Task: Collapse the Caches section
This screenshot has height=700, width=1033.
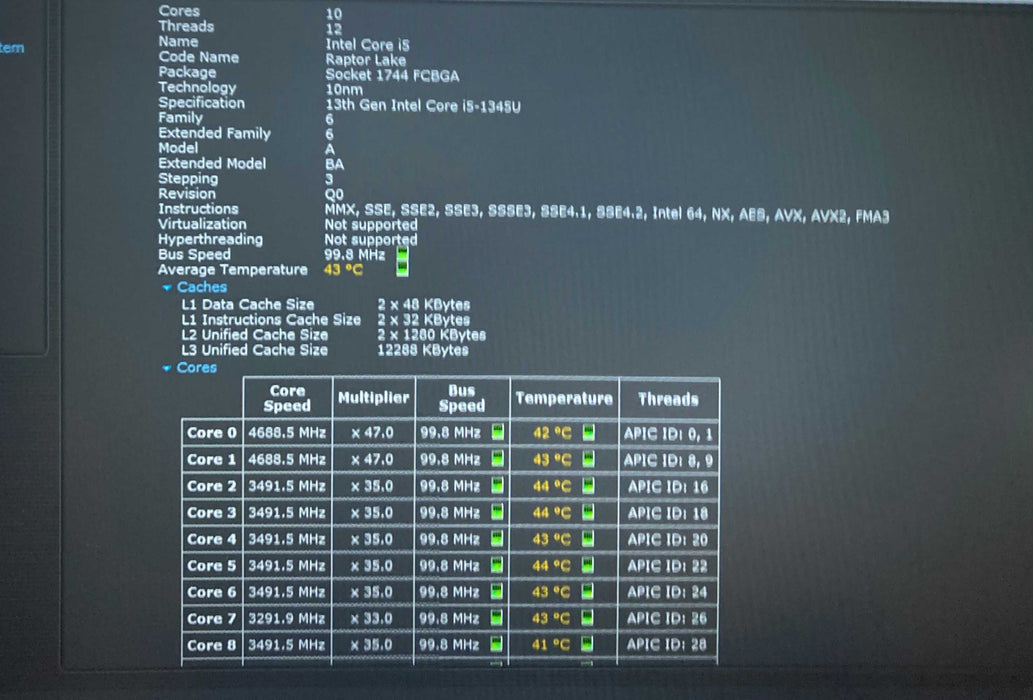Action: pos(167,288)
